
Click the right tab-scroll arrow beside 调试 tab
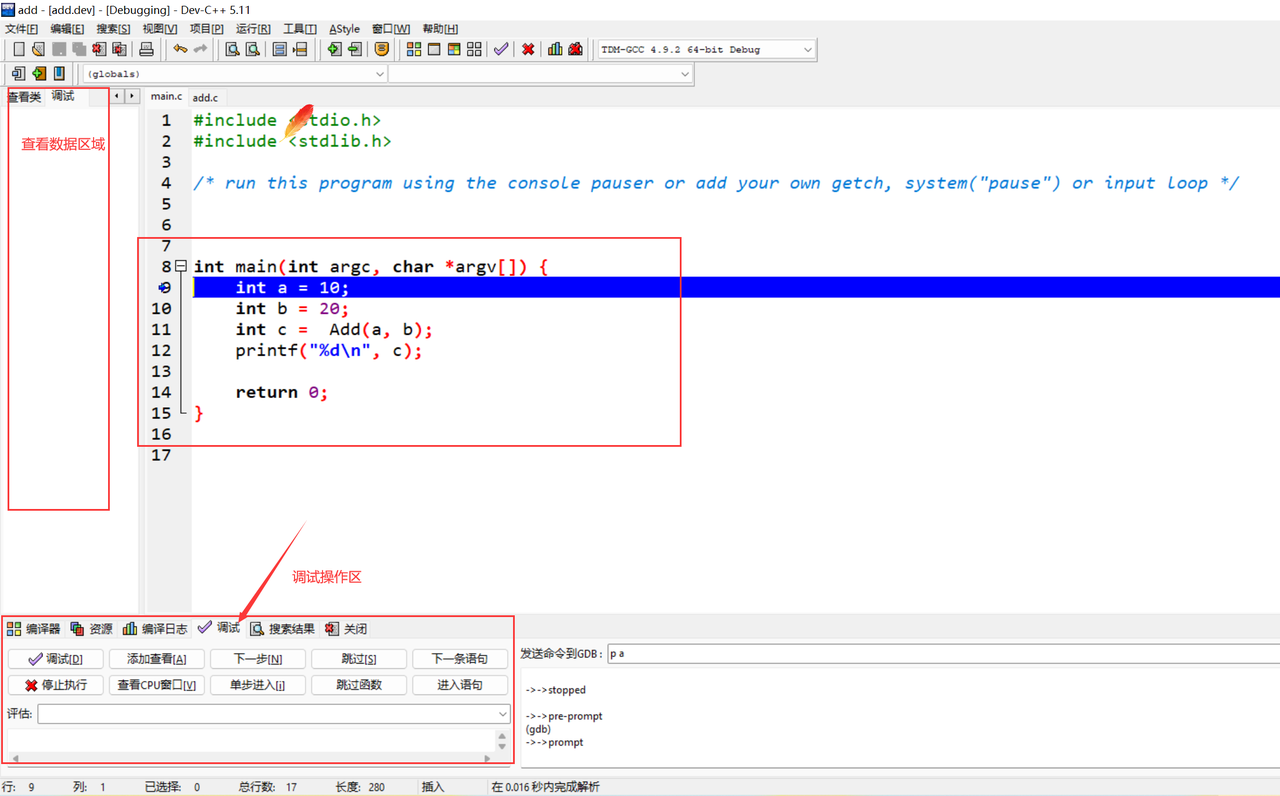[132, 96]
